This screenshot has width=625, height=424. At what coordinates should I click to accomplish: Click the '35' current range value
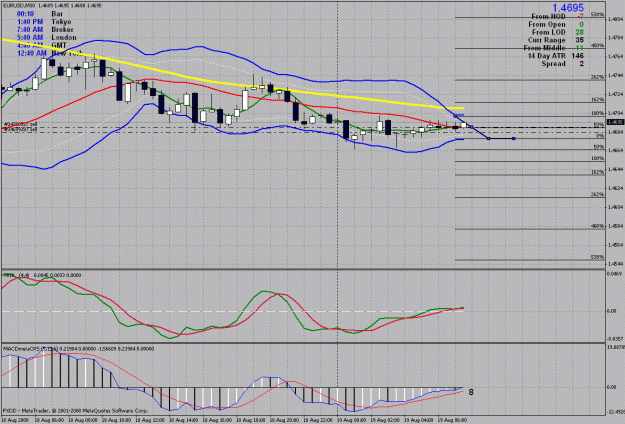tap(580, 40)
